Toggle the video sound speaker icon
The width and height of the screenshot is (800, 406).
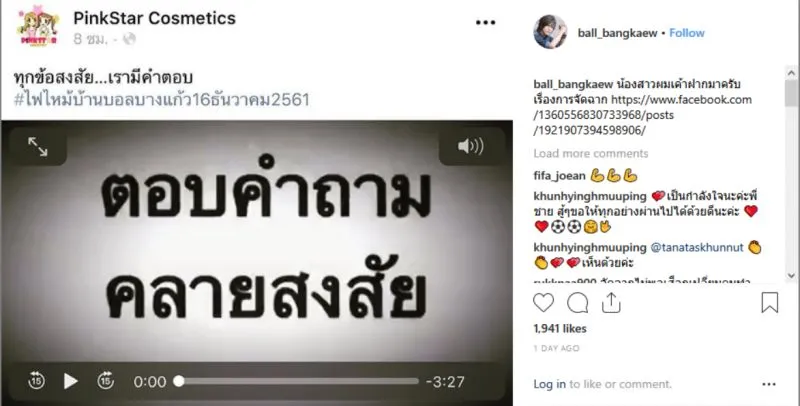pyautogui.click(x=470, y=147)
